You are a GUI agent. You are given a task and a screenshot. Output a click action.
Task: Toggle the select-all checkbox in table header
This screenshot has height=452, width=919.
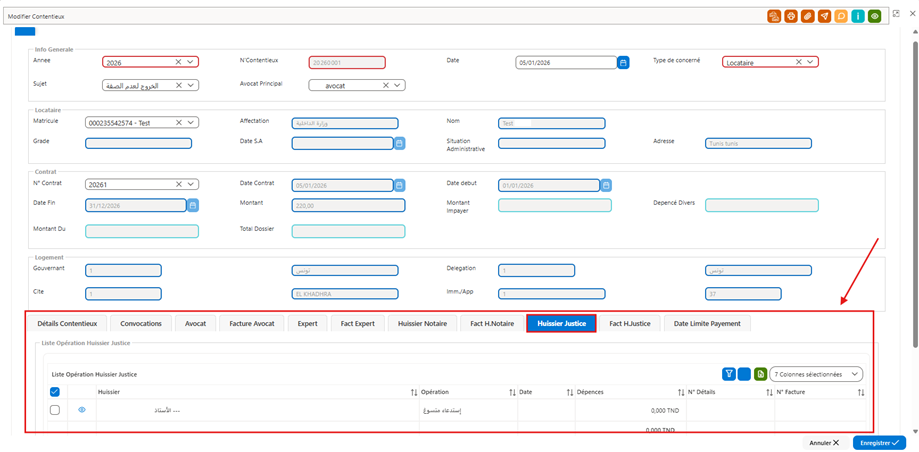(x=55, y=392)
